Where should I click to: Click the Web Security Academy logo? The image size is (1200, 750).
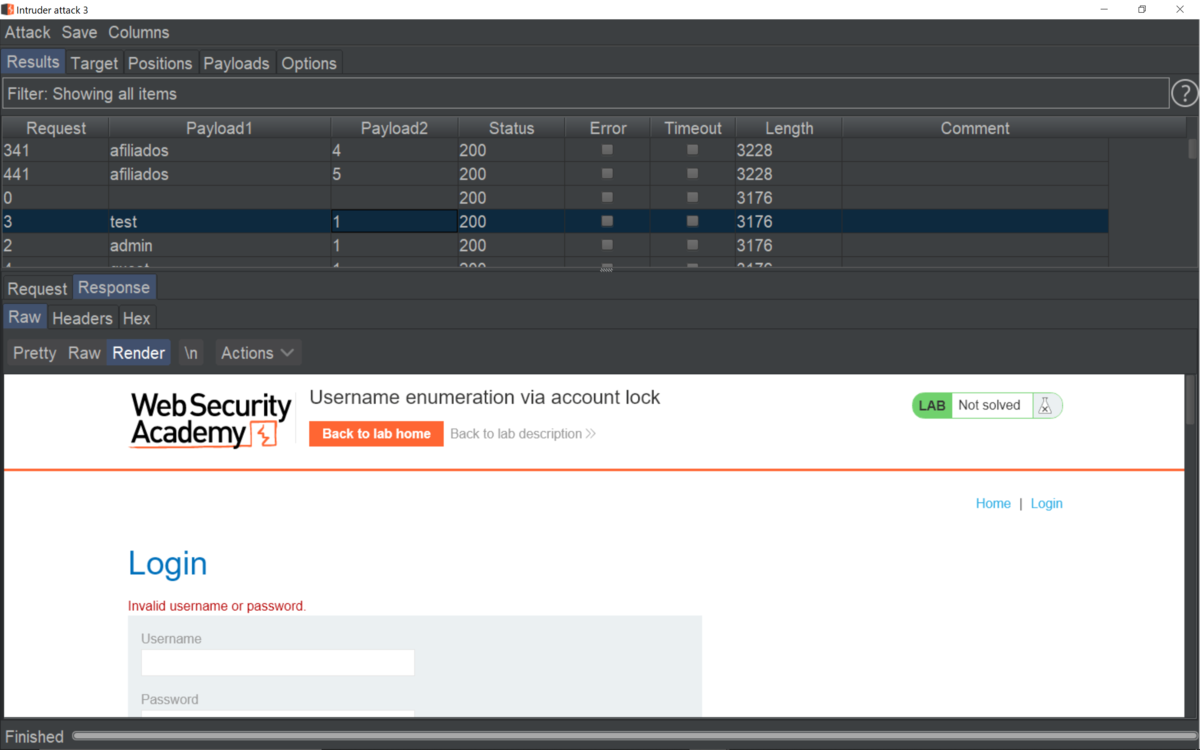pyautogui.click(x=210, y=419)
